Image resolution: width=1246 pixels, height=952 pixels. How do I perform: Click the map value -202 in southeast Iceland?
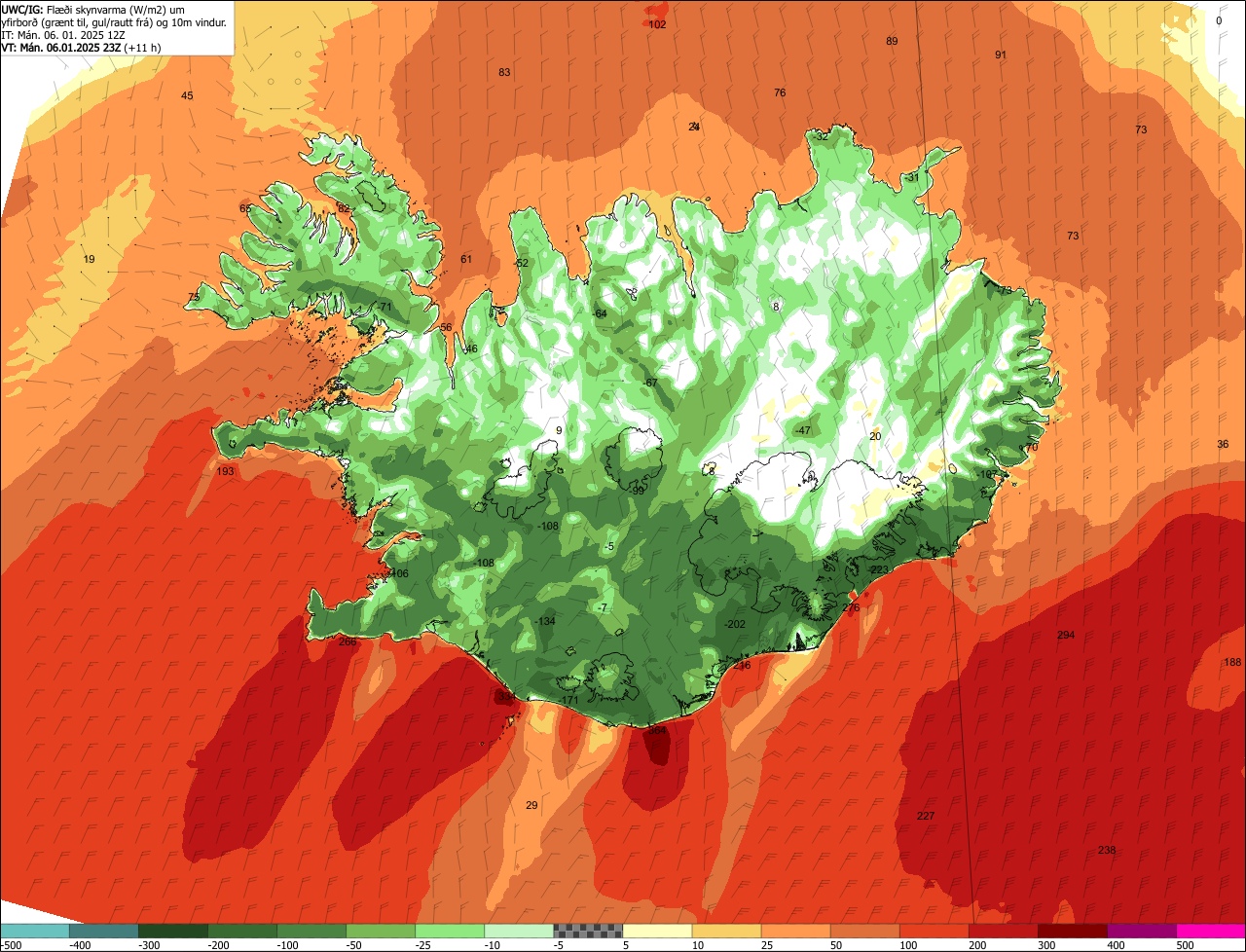coord(735,624)
